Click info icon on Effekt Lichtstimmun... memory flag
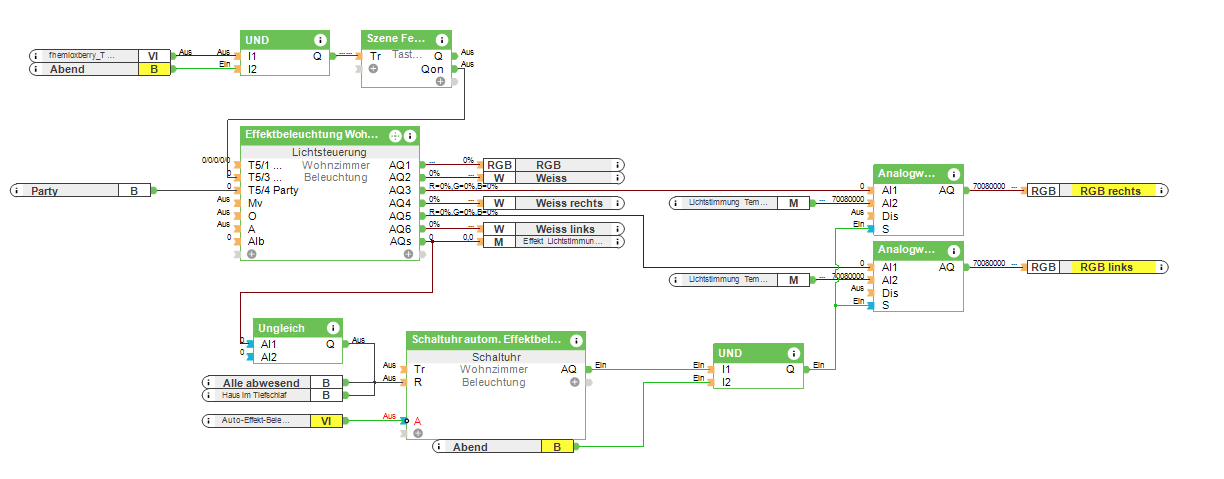This screenshot has height=479, width=1224. tap(617, 241)
